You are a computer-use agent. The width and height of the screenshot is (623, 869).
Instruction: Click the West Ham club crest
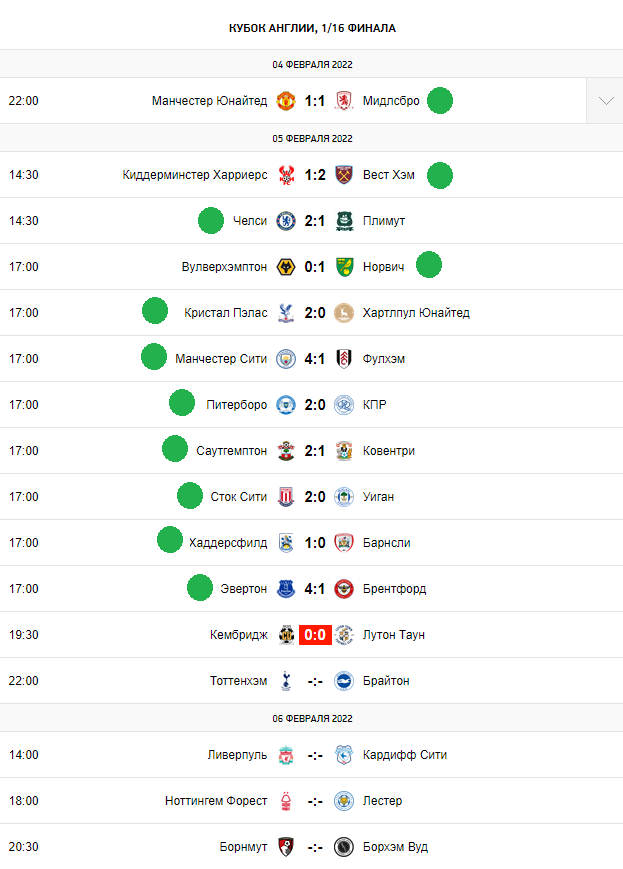coord(344,175)
